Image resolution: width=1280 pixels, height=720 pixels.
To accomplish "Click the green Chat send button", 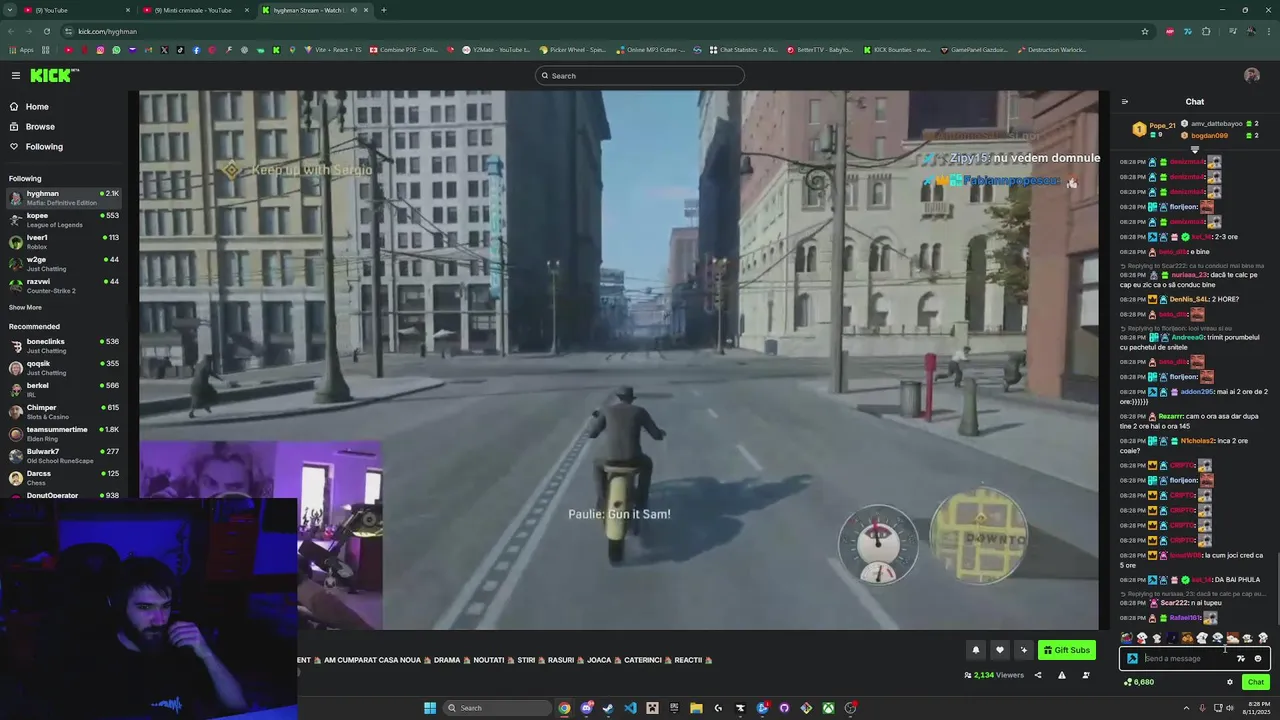I will [x=1256, y=682].
